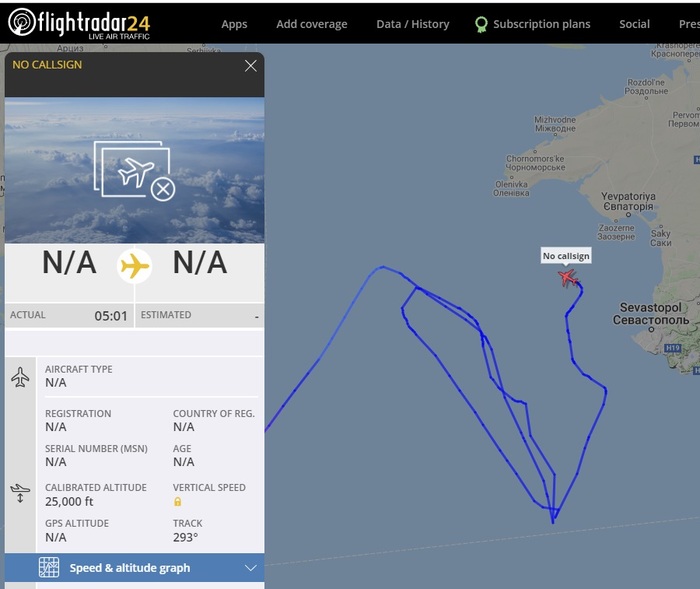
Task: Close the No Callsign flight panel
Action: coord(251,66)
